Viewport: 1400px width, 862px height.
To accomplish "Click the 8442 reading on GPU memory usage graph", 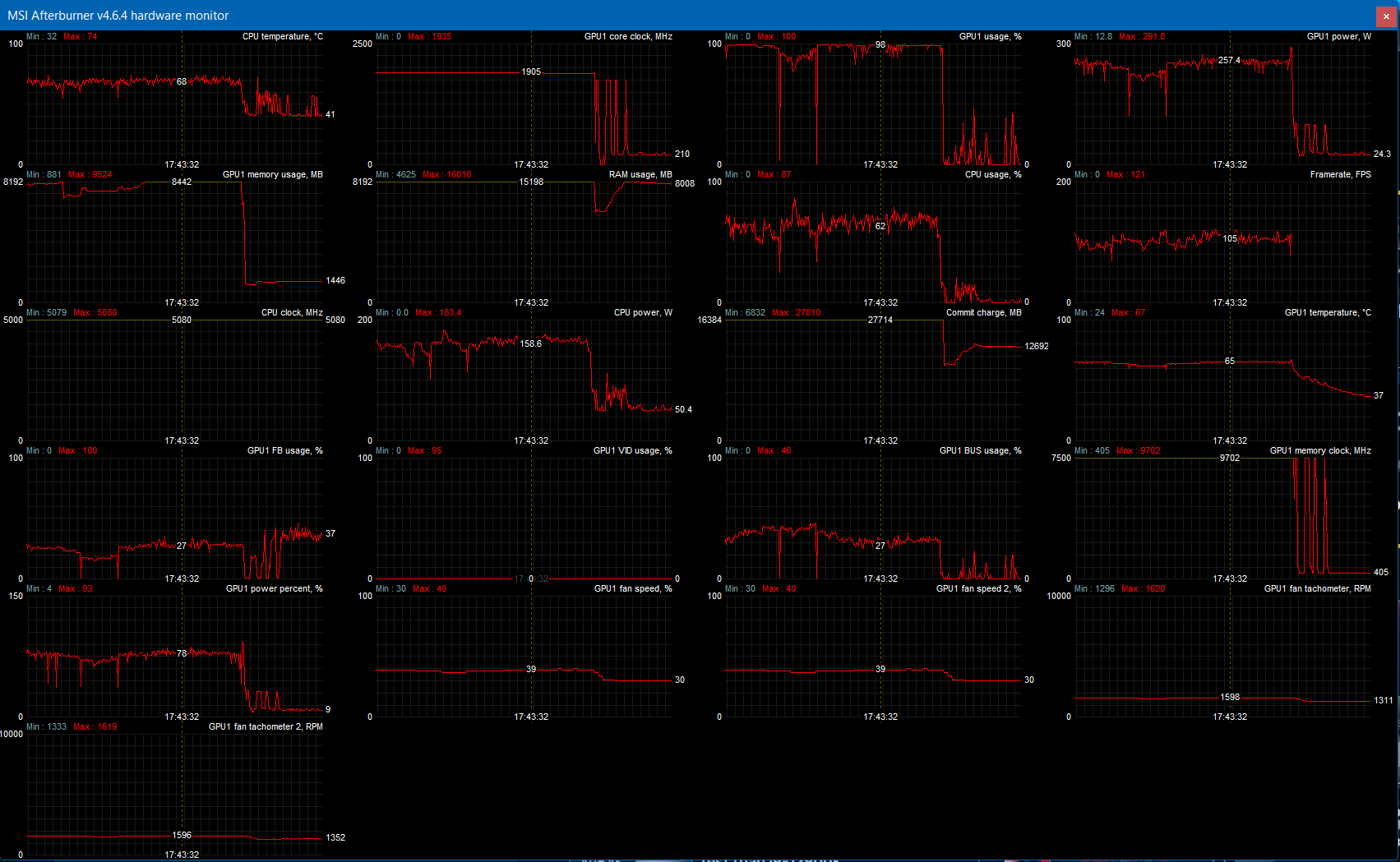I will click(x=182, y=182).
